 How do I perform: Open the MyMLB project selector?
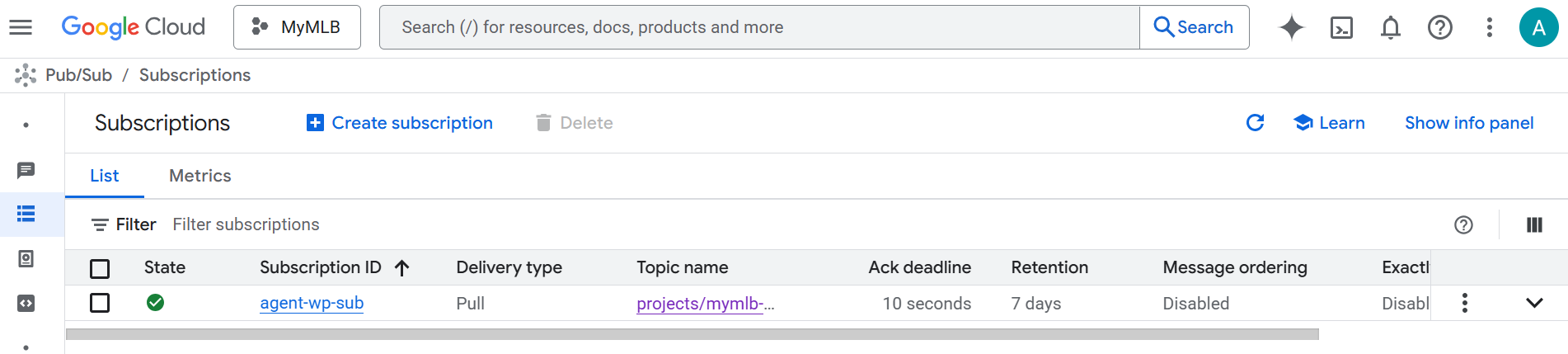click(297, 27)
